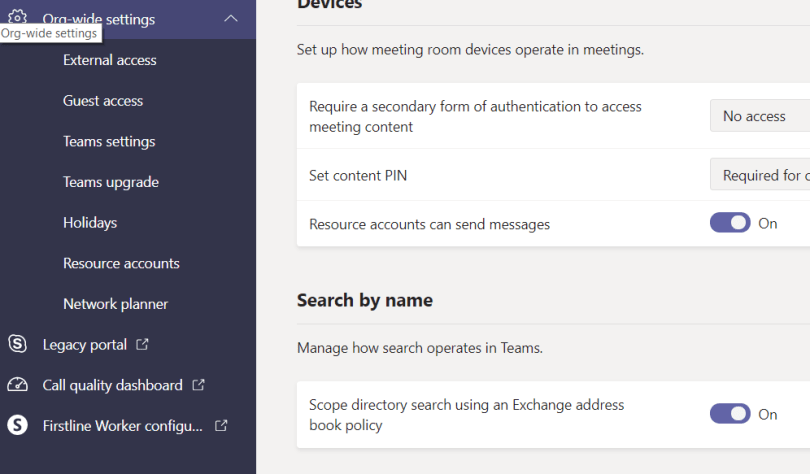Click external link icon beside Call quality dashboard
The height and width of the screenshot is (474, 810).
[198, 385]
